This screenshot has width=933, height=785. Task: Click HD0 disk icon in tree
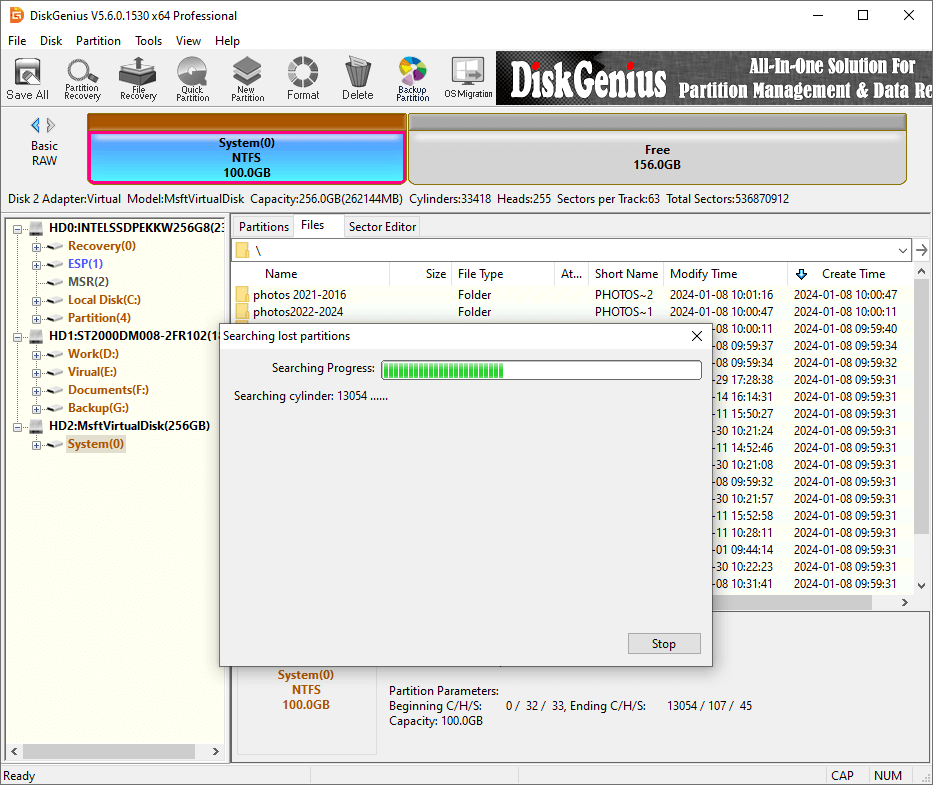[36, 228]
